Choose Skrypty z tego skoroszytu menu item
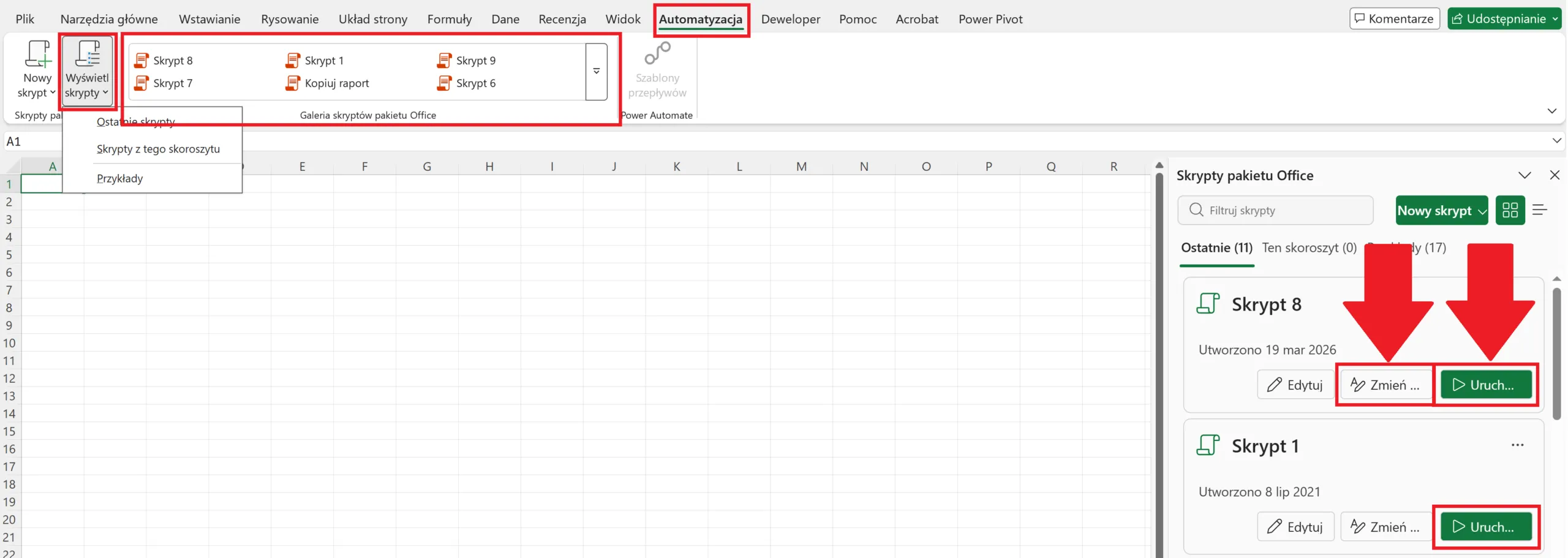Screen dimensions: 1568x558 (158, 149)
